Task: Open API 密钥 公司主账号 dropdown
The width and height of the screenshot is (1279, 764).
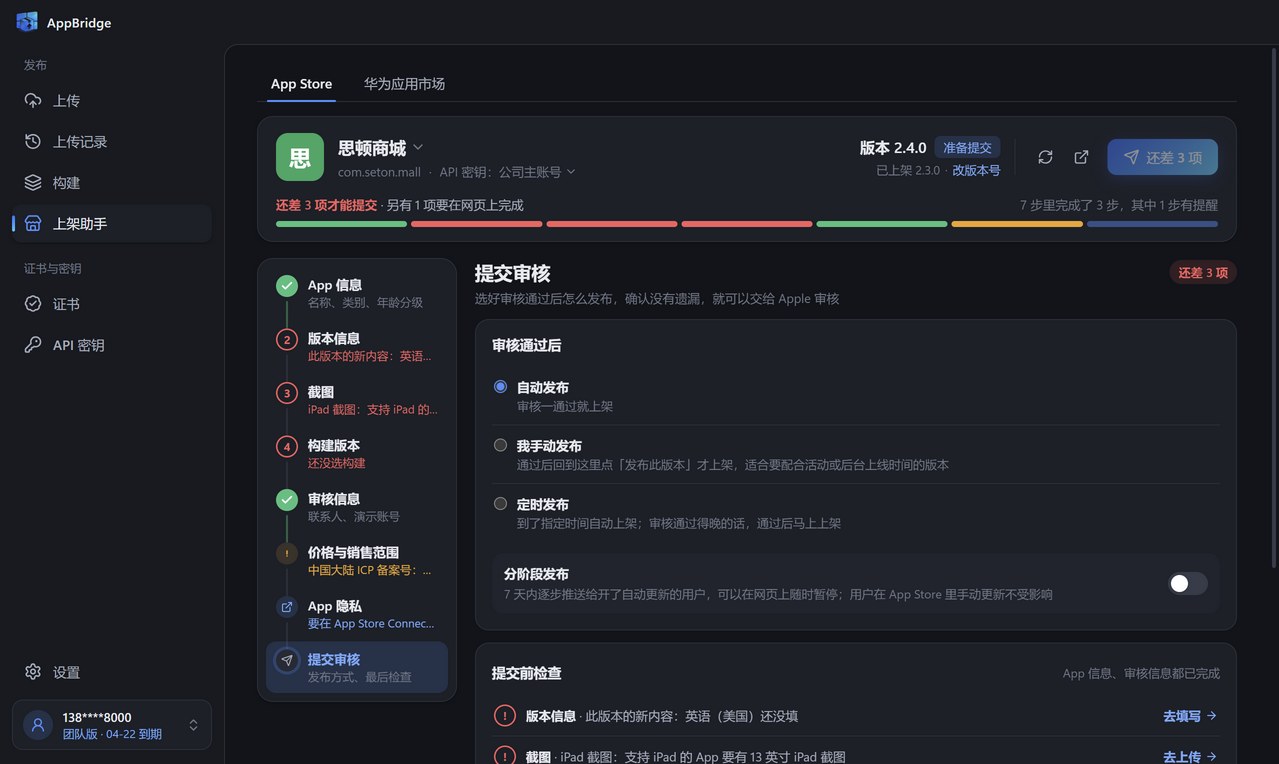Action: point(507,172)
